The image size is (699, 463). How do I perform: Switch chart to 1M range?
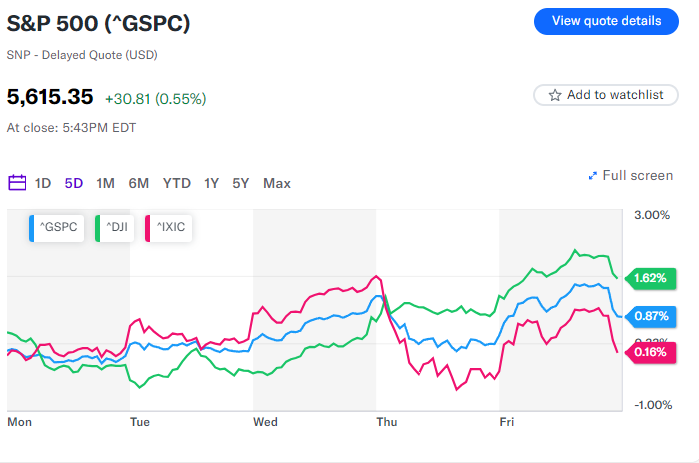[x=105, y=183]
